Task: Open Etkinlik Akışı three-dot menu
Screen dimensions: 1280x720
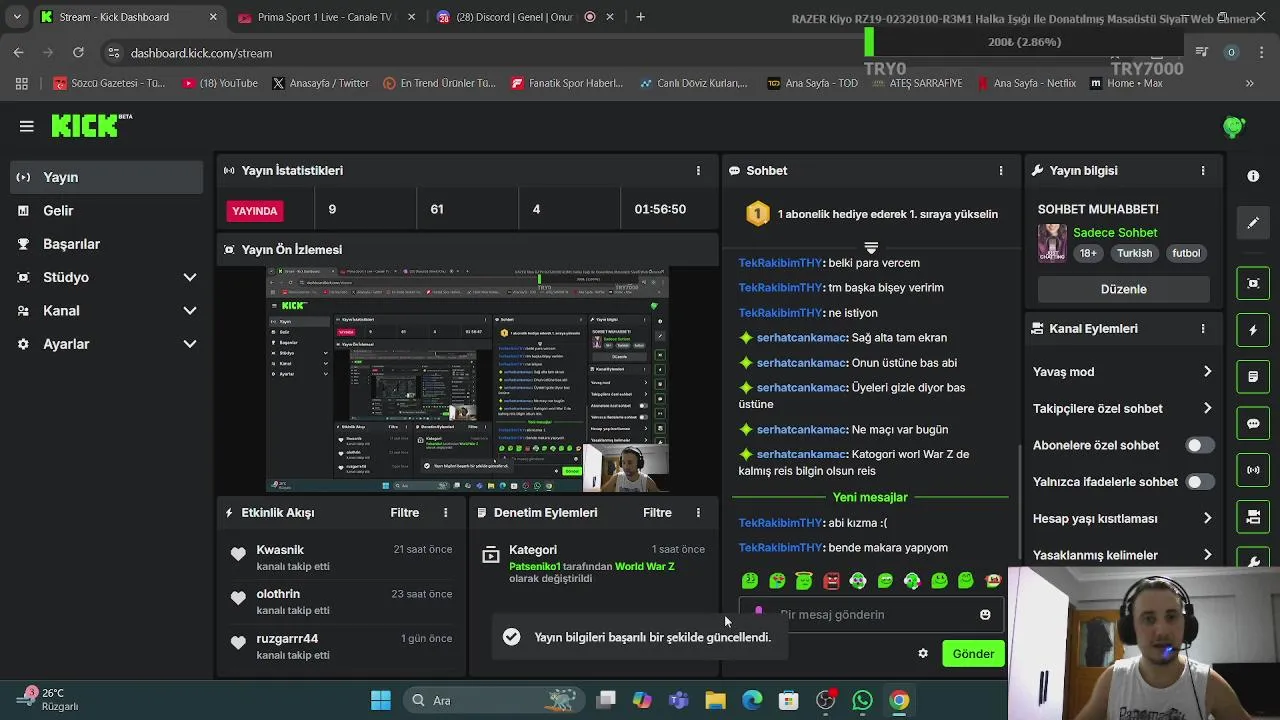Action: [x=446, y=513]
